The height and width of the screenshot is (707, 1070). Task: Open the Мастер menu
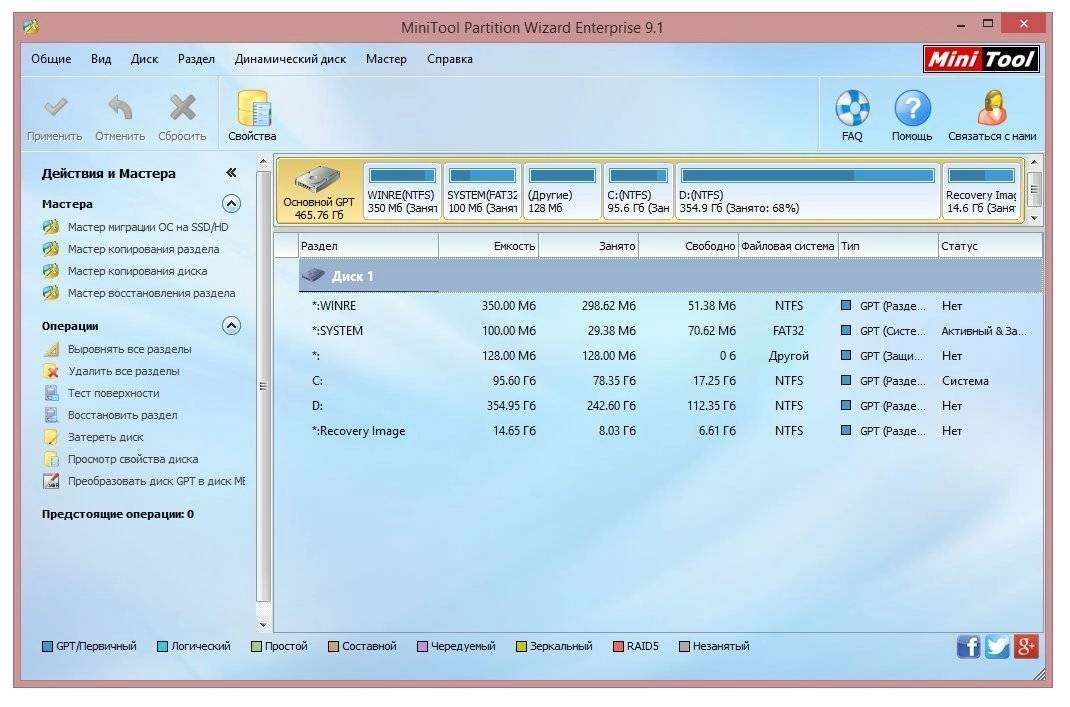coord(386,59)
